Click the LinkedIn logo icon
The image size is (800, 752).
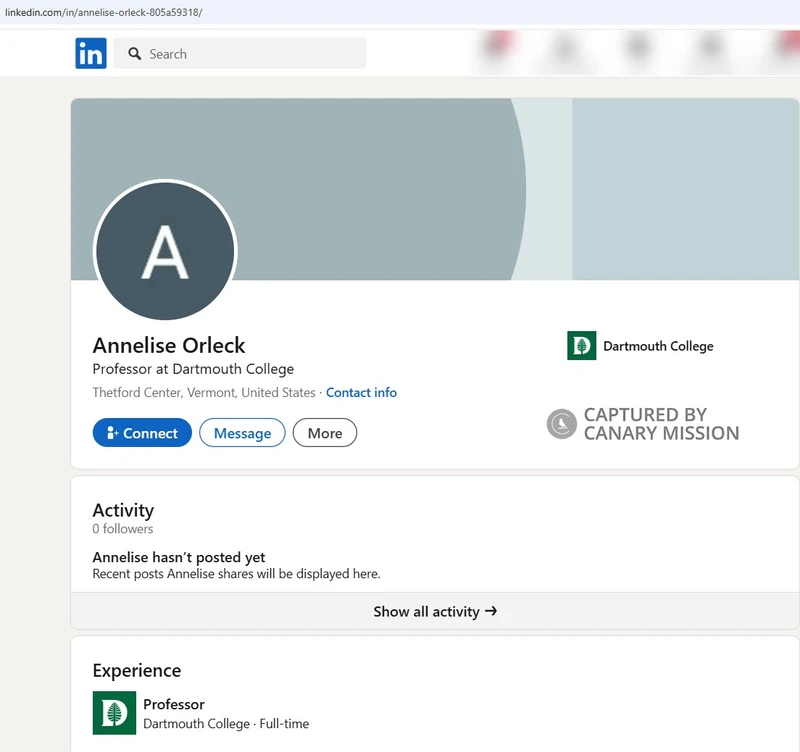click(91, 53)
